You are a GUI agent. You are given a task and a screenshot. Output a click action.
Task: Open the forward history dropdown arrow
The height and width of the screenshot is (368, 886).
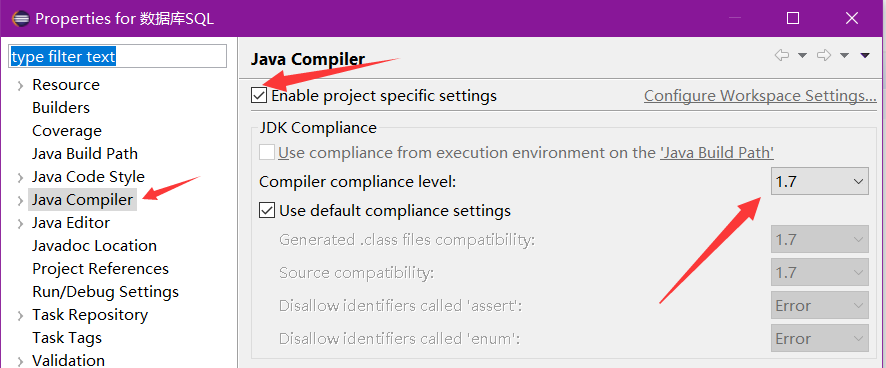point(845,55)
